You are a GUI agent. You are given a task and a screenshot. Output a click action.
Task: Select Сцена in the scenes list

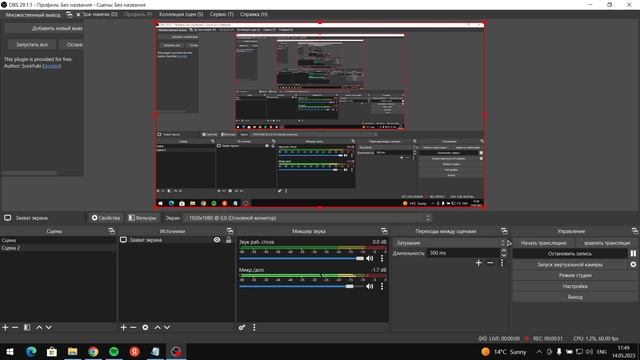point(58,240)
